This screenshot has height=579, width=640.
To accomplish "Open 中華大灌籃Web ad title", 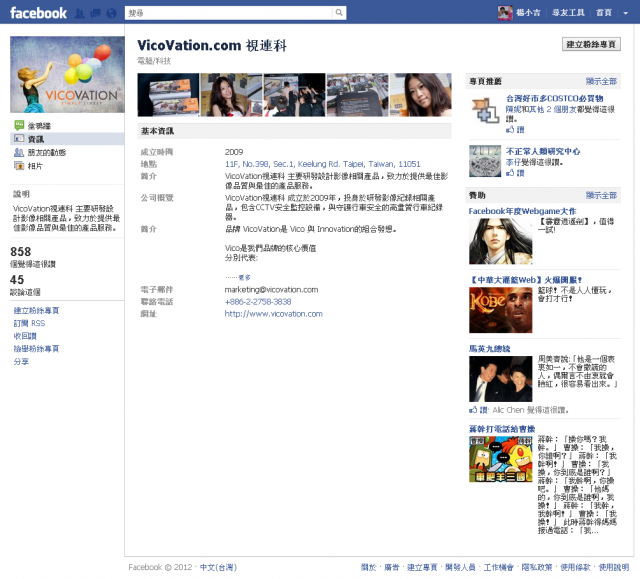I will coord(526,280).
